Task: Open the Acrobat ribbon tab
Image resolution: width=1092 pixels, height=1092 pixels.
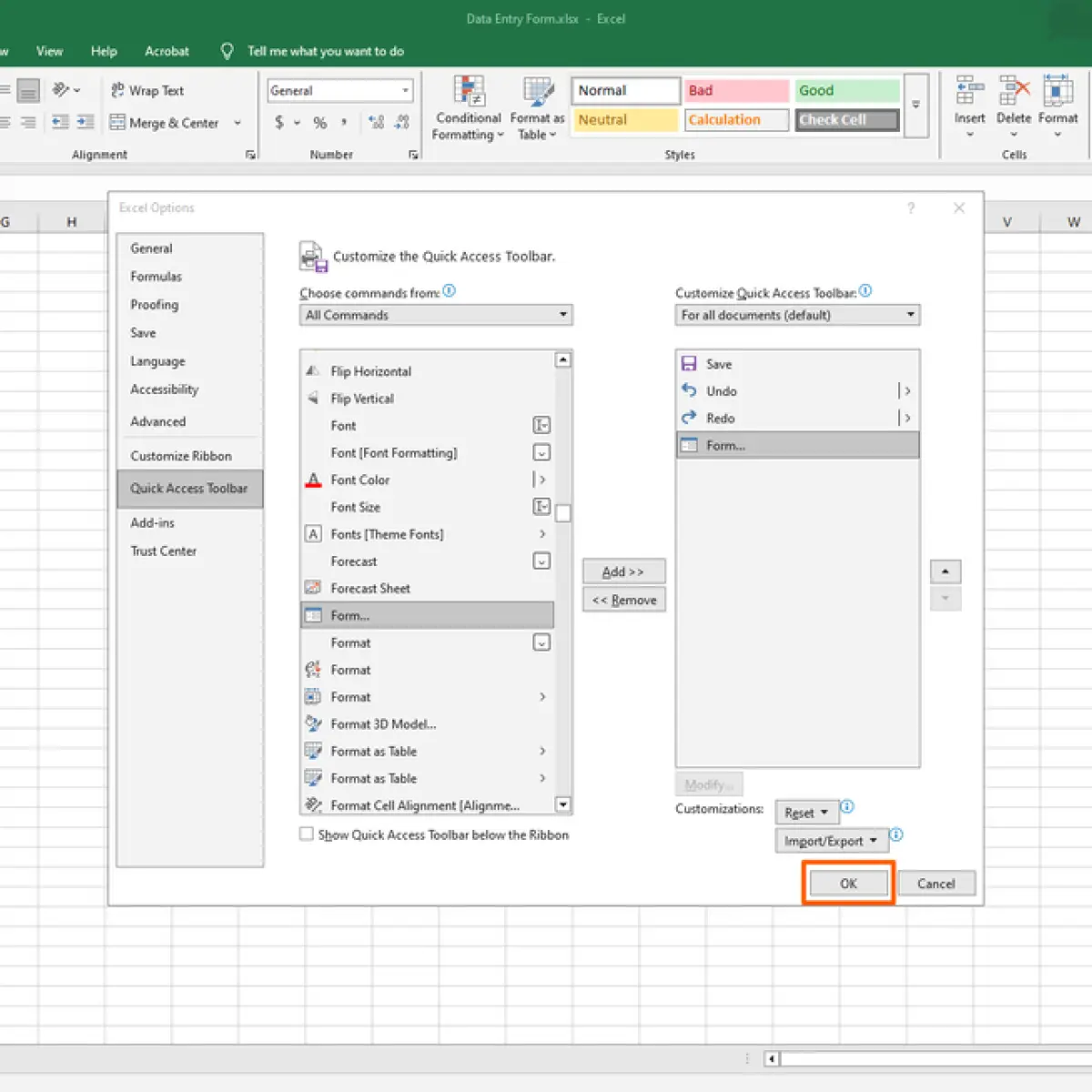Action: click(x=167, y=51)
